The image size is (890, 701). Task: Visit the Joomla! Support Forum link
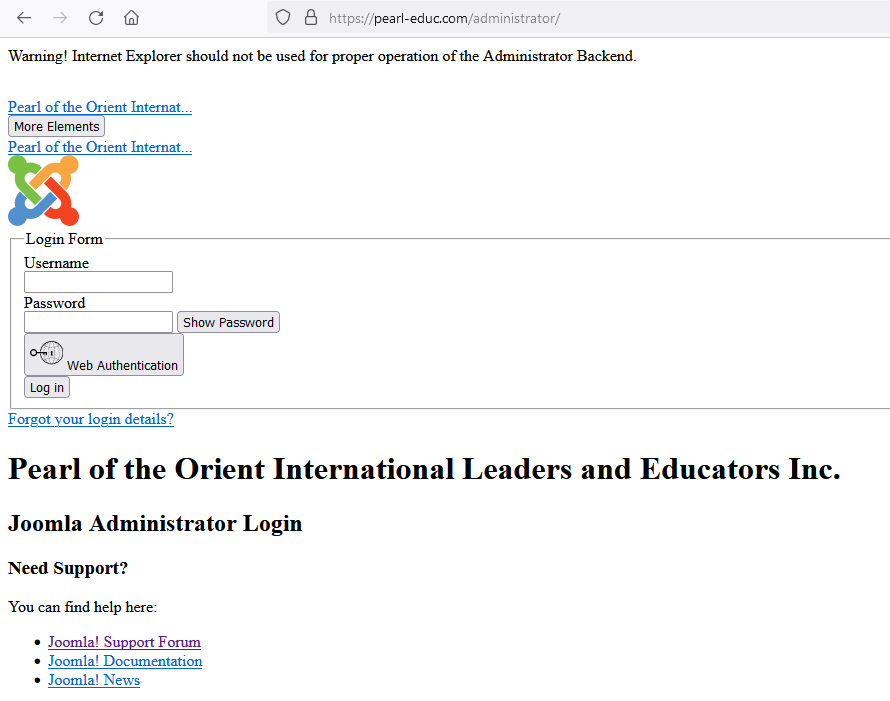click(124, 642)
